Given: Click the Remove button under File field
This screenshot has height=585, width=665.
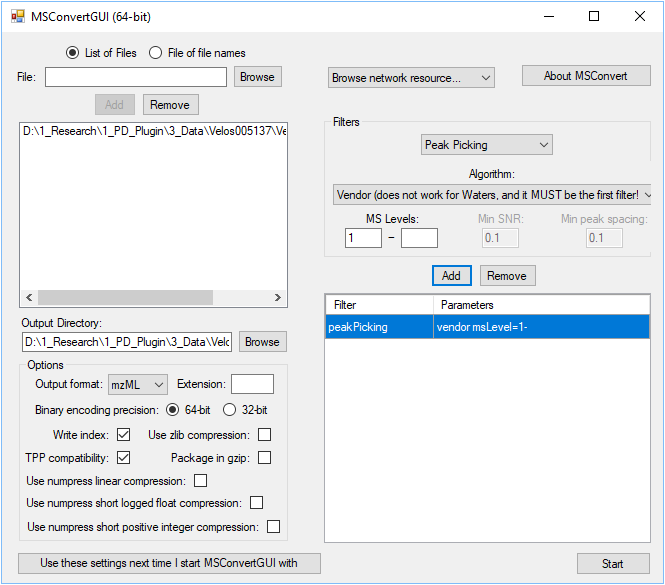Looking at the screenshot, I should point(170,105).
